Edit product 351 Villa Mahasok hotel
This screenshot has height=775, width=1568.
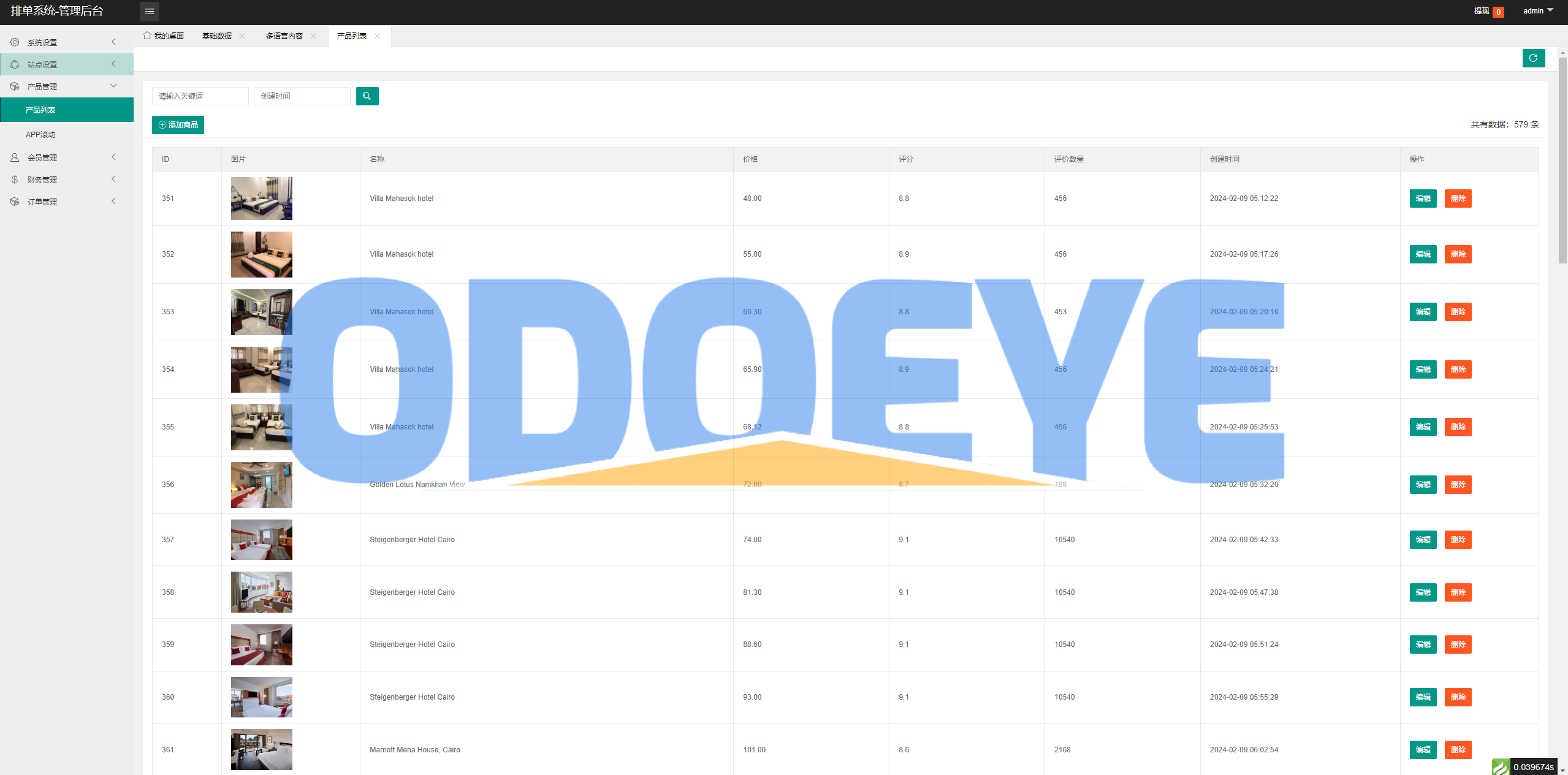[x=1423, y=198]
